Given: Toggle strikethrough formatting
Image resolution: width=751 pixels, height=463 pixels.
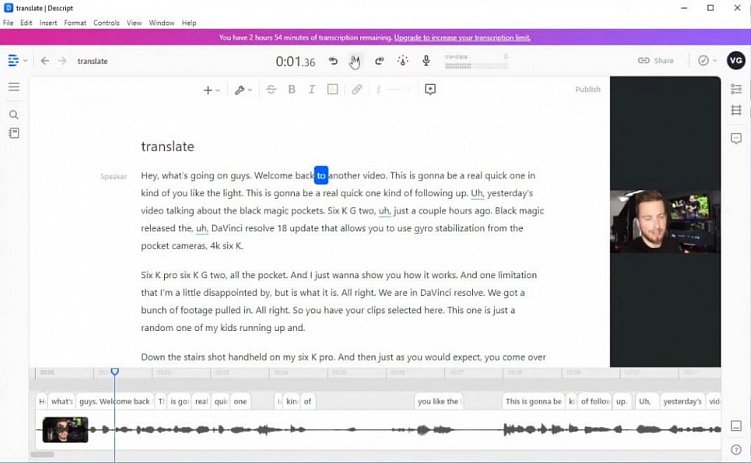Looking at the screenshot, I should pos(271,90).
